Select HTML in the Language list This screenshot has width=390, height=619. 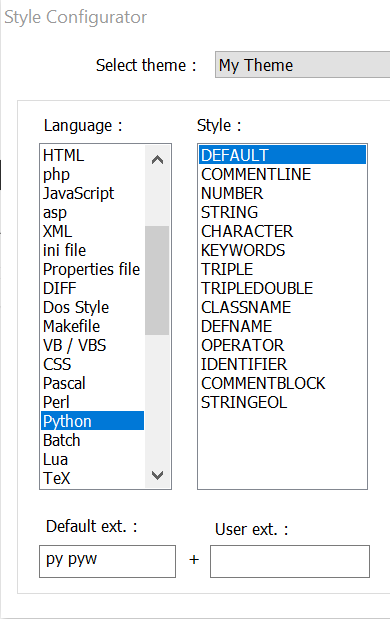click(92, 155)
